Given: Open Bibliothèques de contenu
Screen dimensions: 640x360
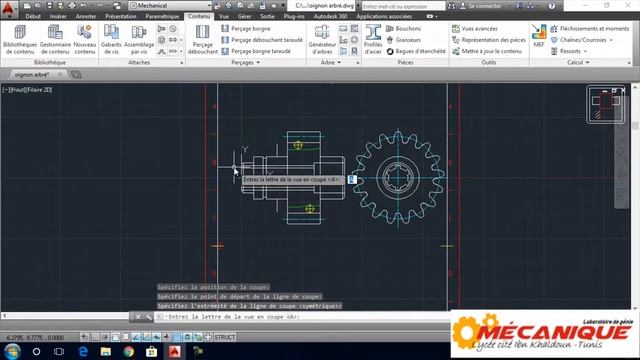Looking at the screenshot, I should pyautogui.click(x=20, y=40).
